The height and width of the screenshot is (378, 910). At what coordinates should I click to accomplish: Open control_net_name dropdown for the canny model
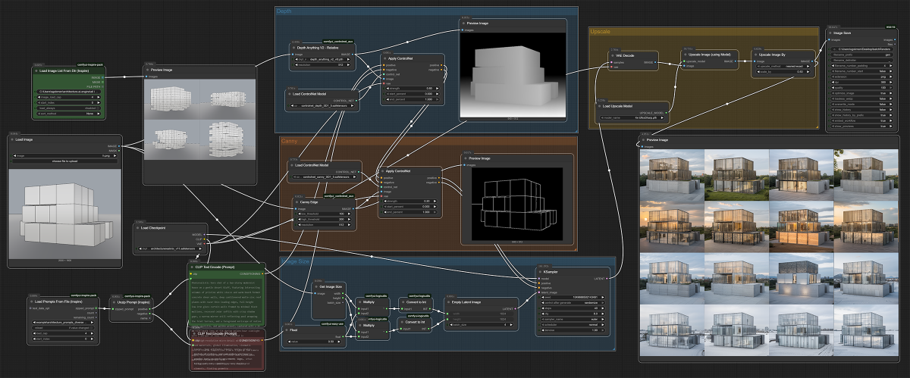click(x=325, y=177)
